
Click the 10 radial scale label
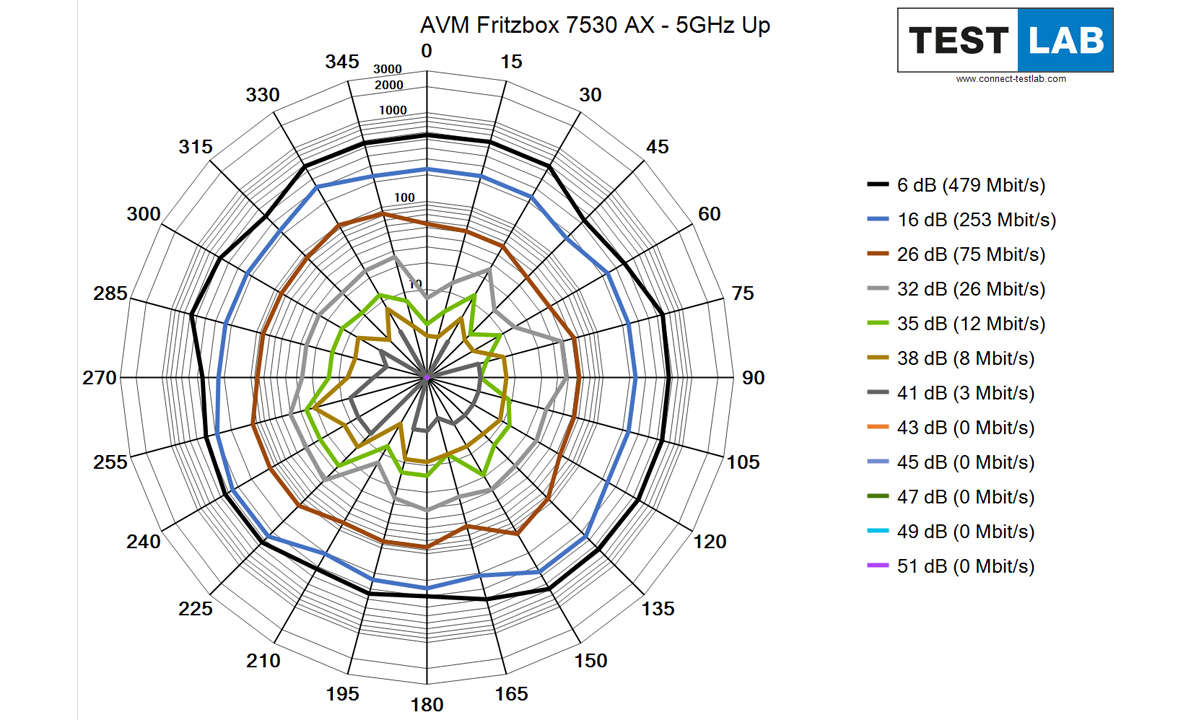415,284
